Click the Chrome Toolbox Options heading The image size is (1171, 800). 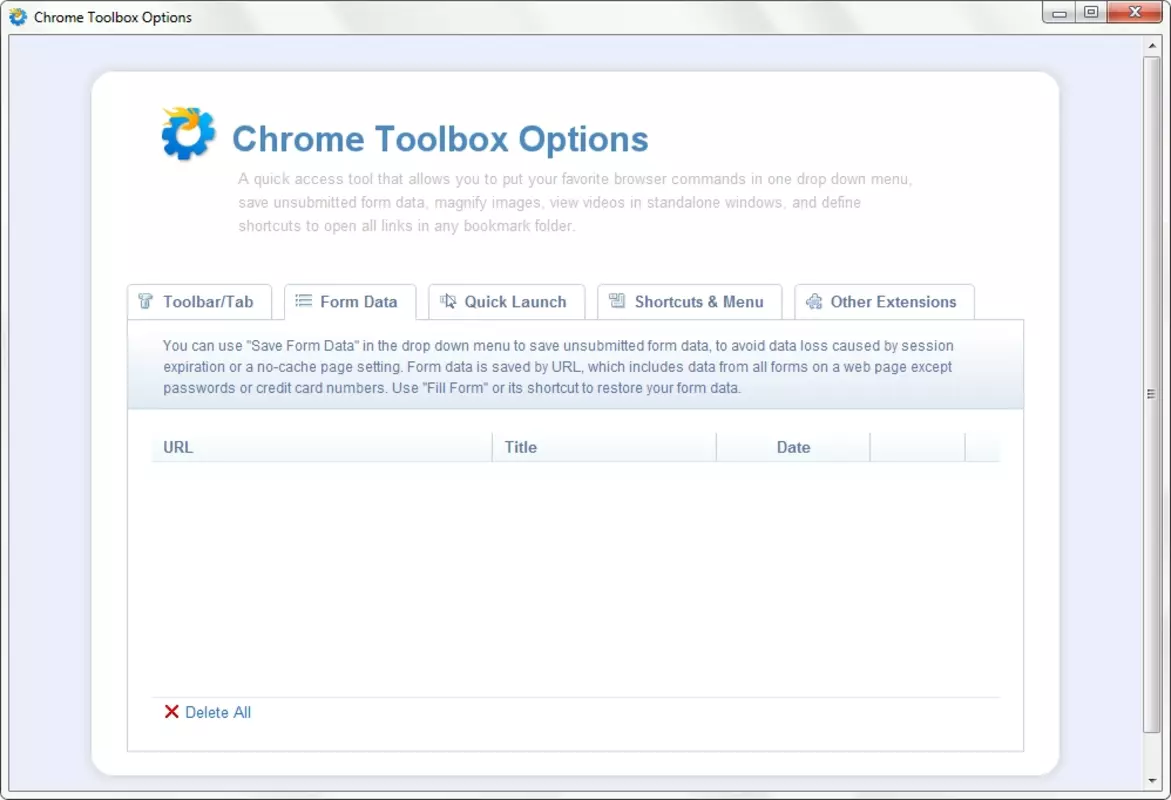point(440,139)
